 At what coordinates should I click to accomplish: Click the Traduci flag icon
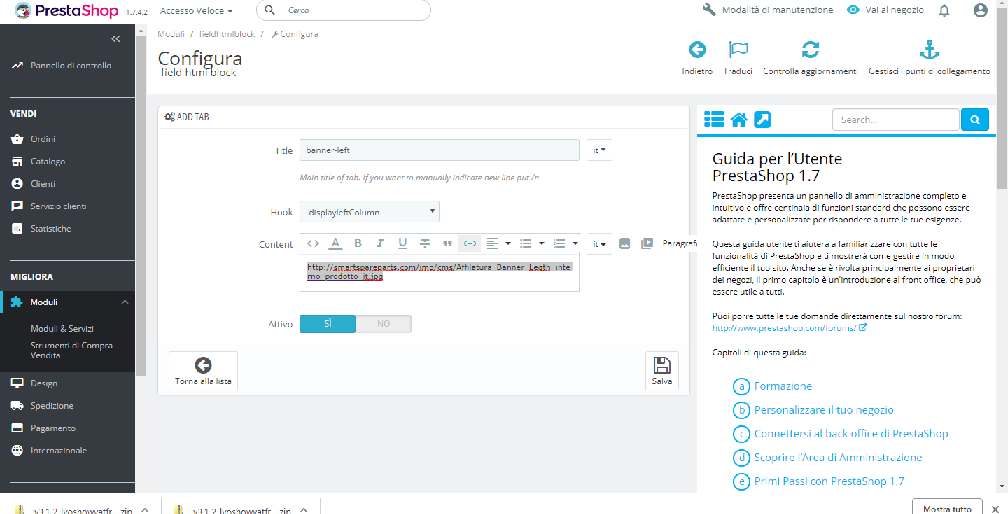point(738,49)
